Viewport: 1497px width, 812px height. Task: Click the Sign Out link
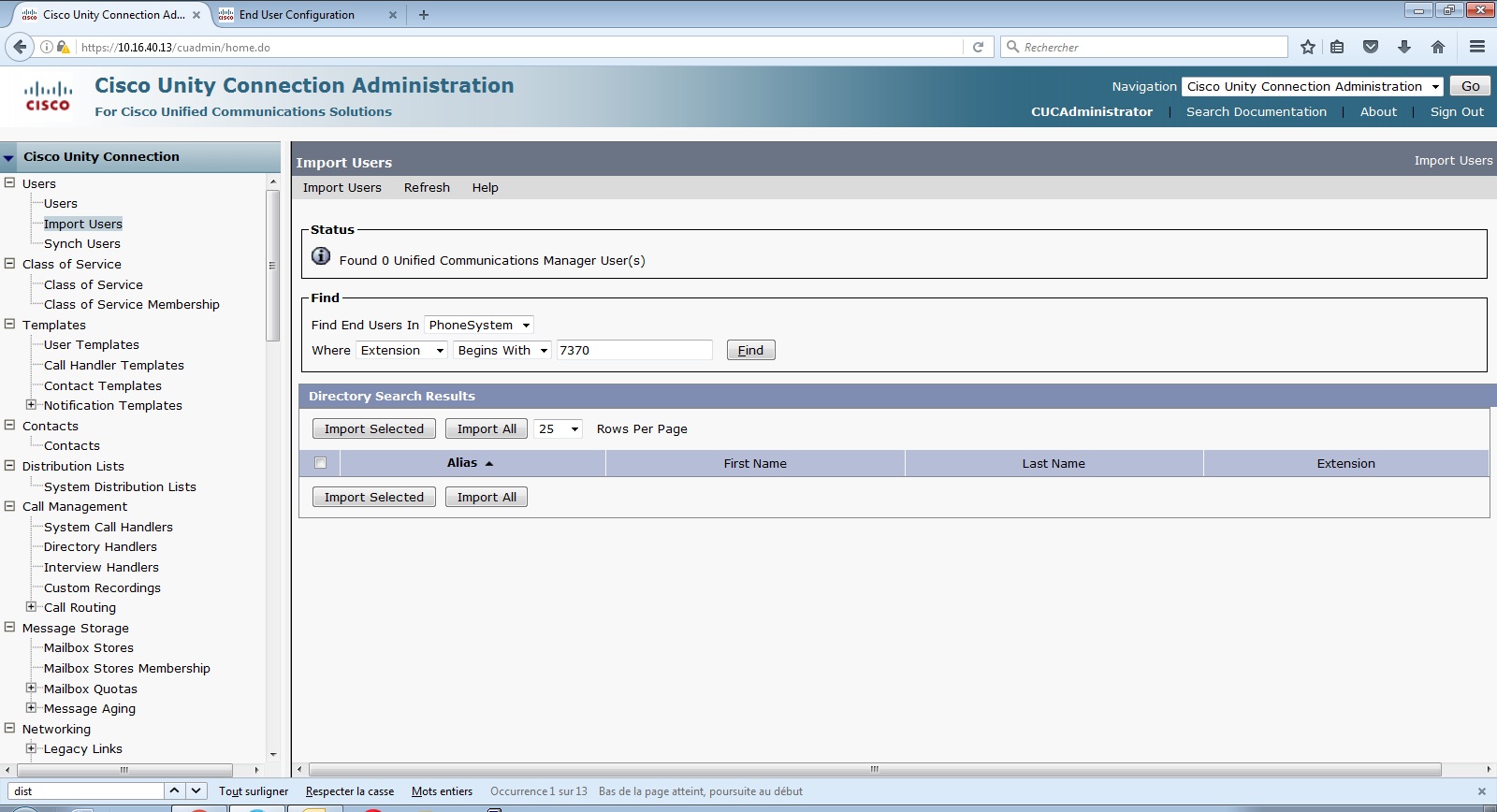pos(1457,111)
